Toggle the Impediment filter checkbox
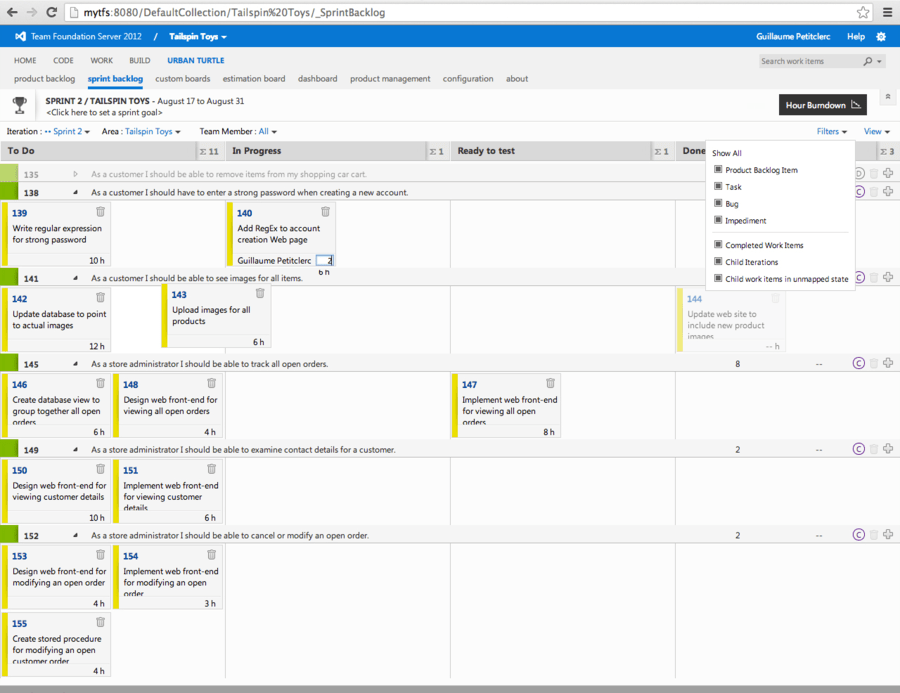 [718, 220]
